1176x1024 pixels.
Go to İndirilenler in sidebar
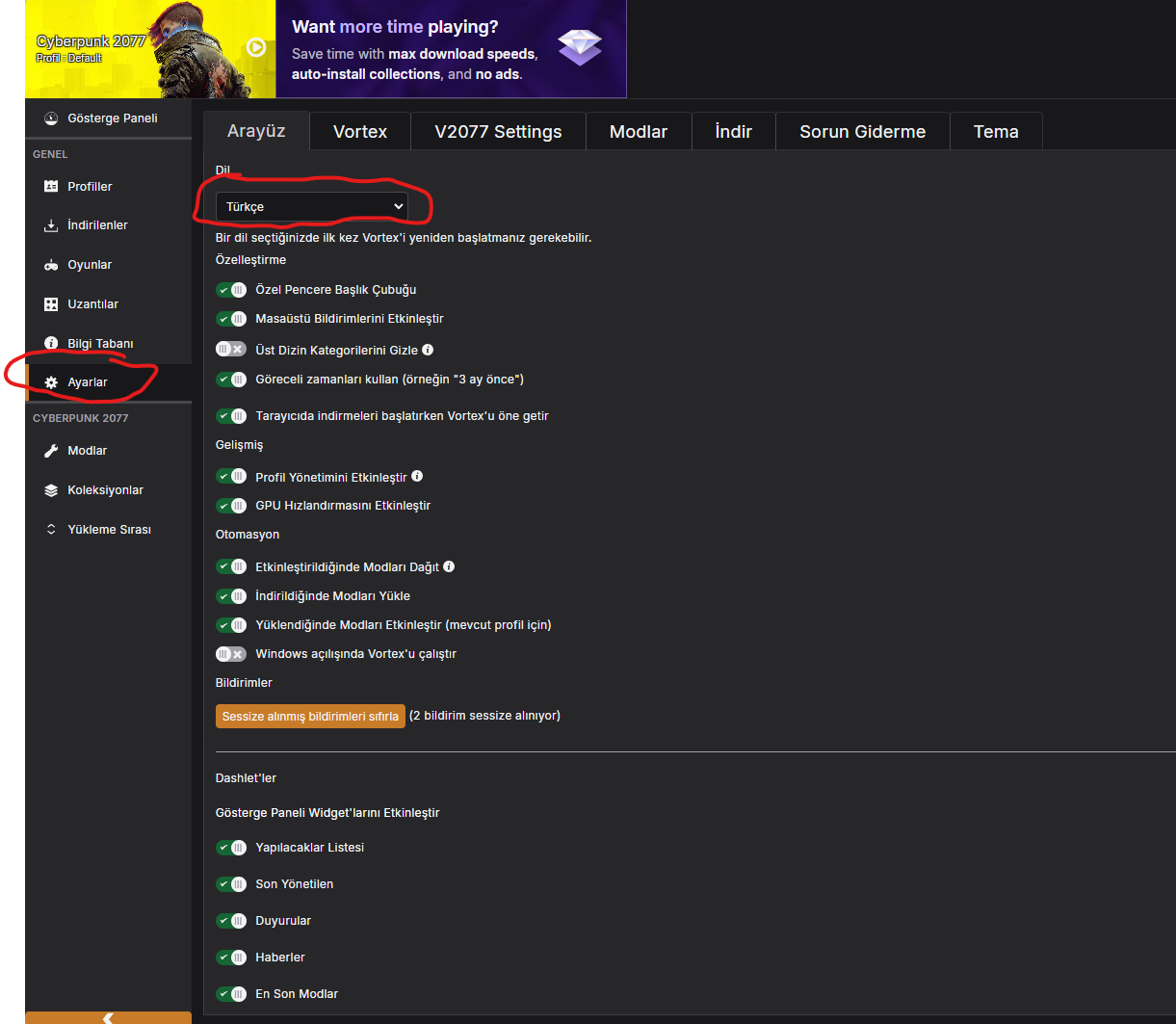[x=108, y=225]
